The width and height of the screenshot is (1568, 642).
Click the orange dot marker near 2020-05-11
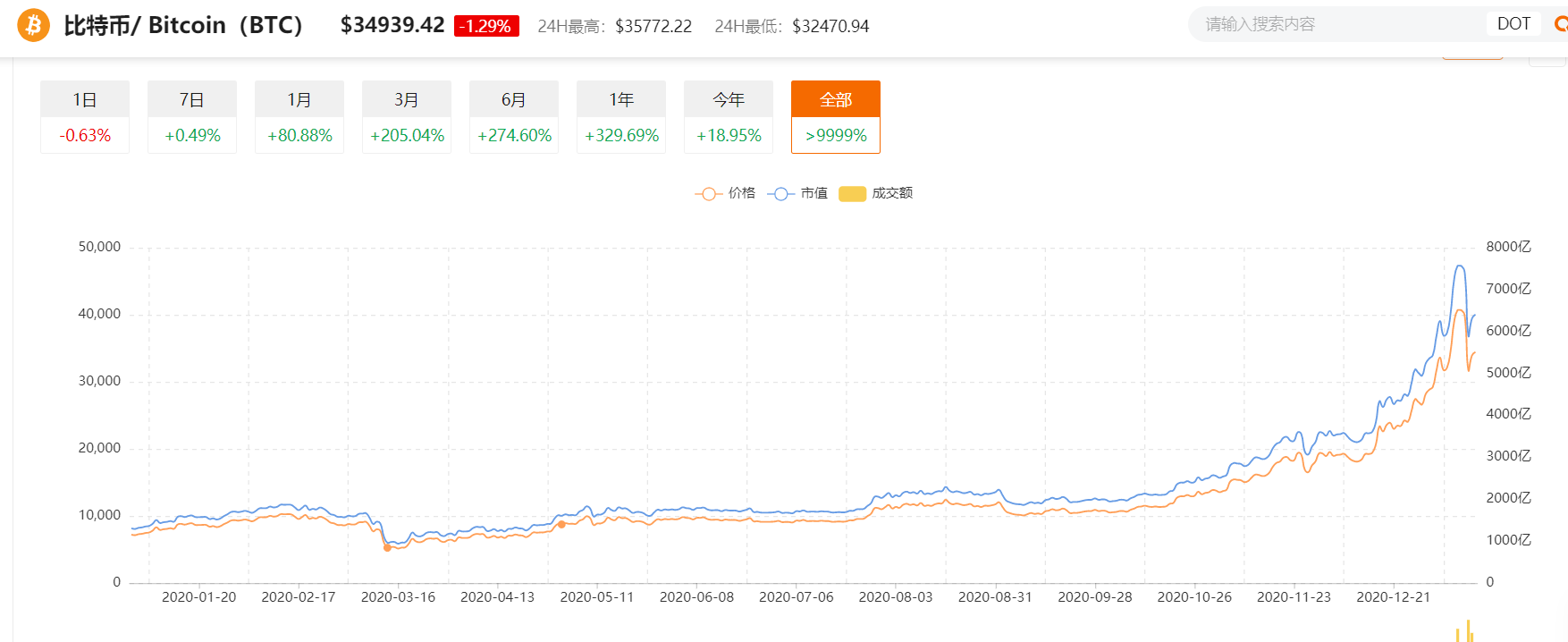tap(561, 525)
